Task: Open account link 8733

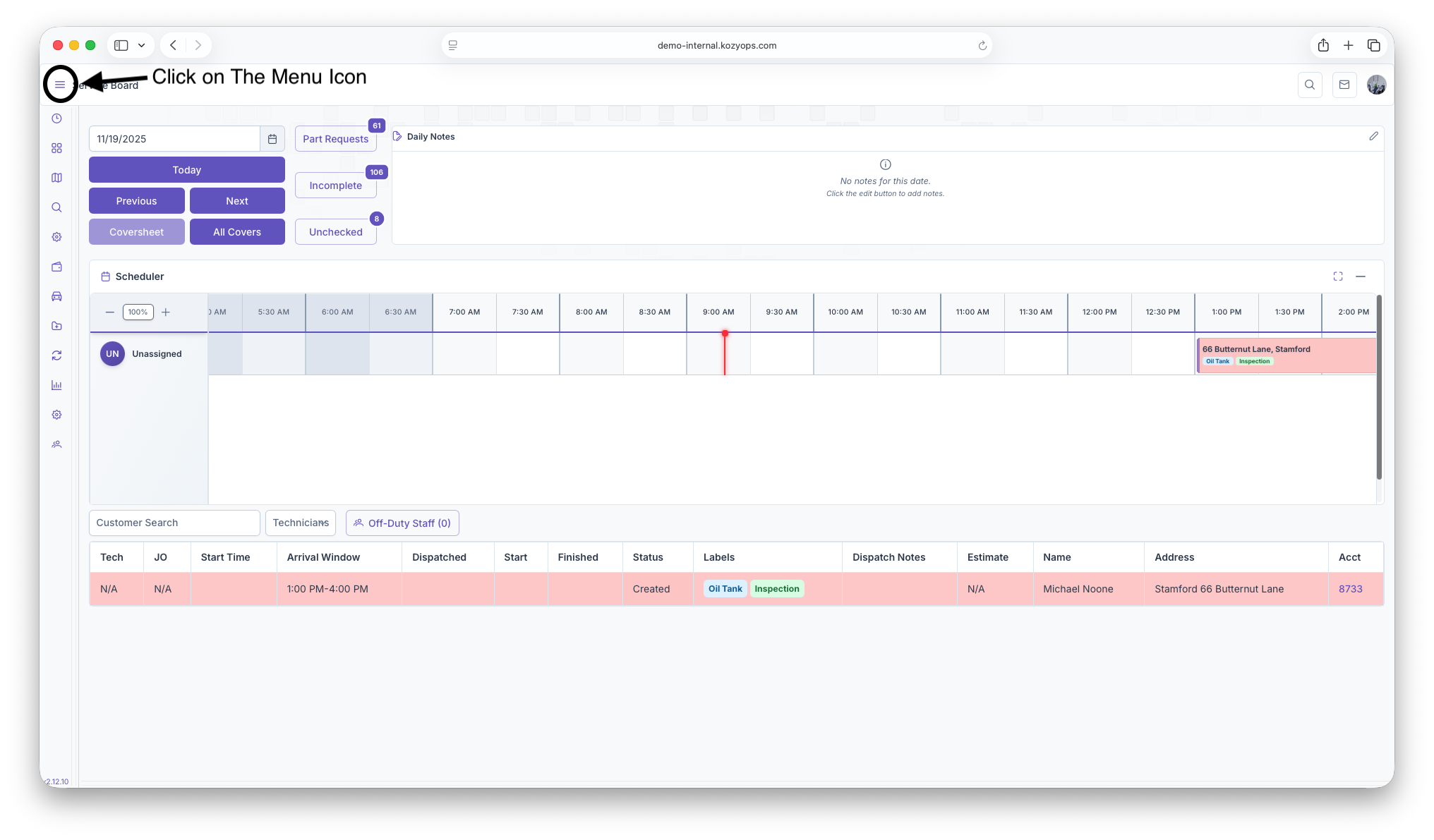Action: click(1350, 589)
